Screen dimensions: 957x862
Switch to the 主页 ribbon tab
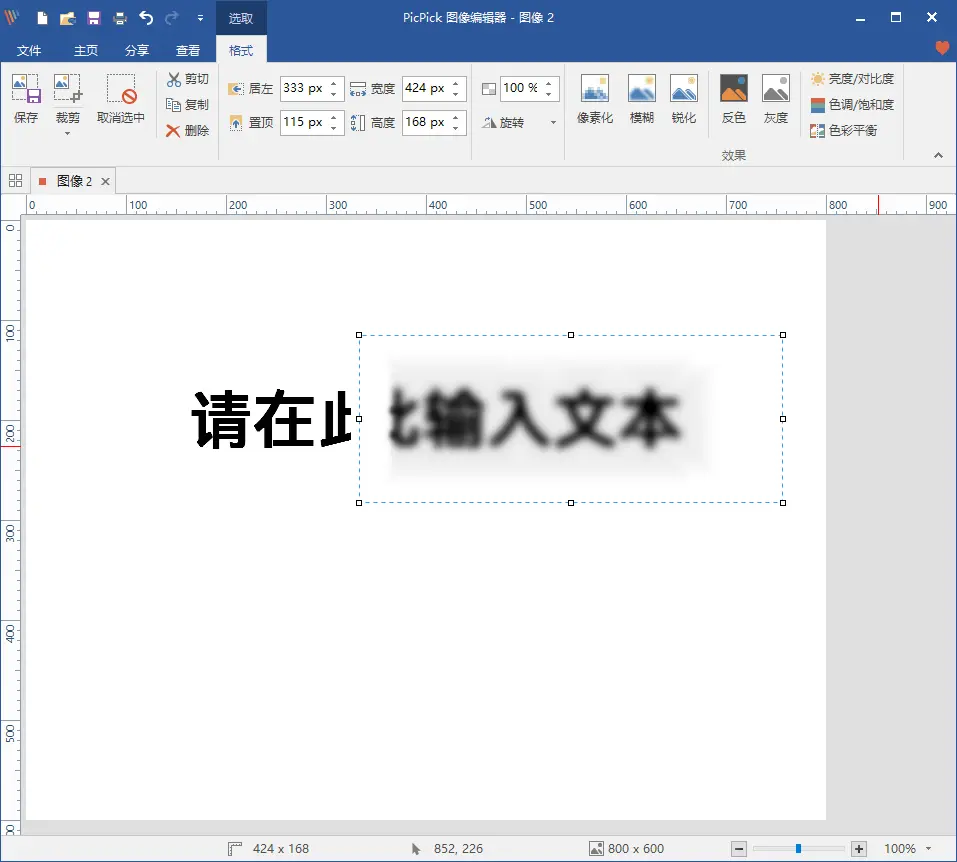(x=86, y=50)
